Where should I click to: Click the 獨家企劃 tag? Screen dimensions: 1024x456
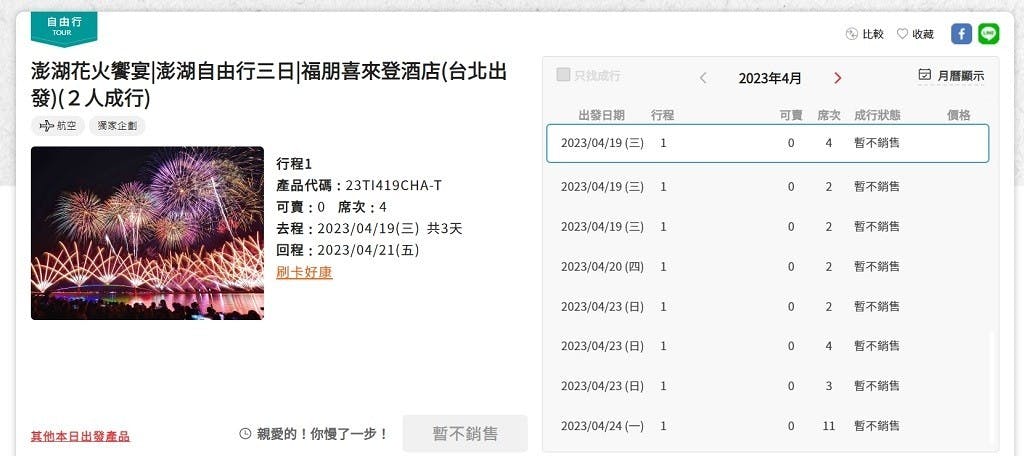(118, 126)
